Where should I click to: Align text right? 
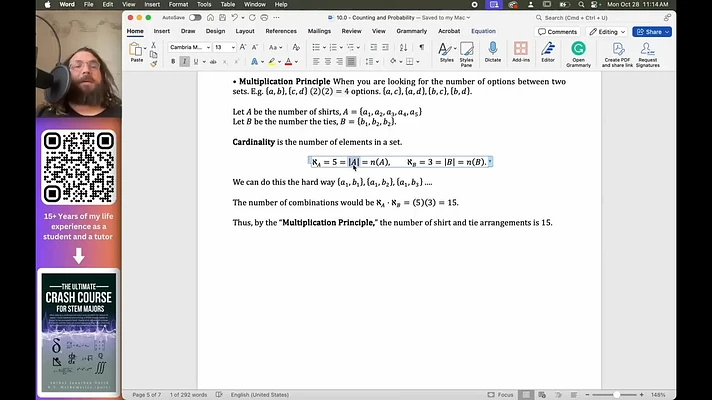(339, 62)
